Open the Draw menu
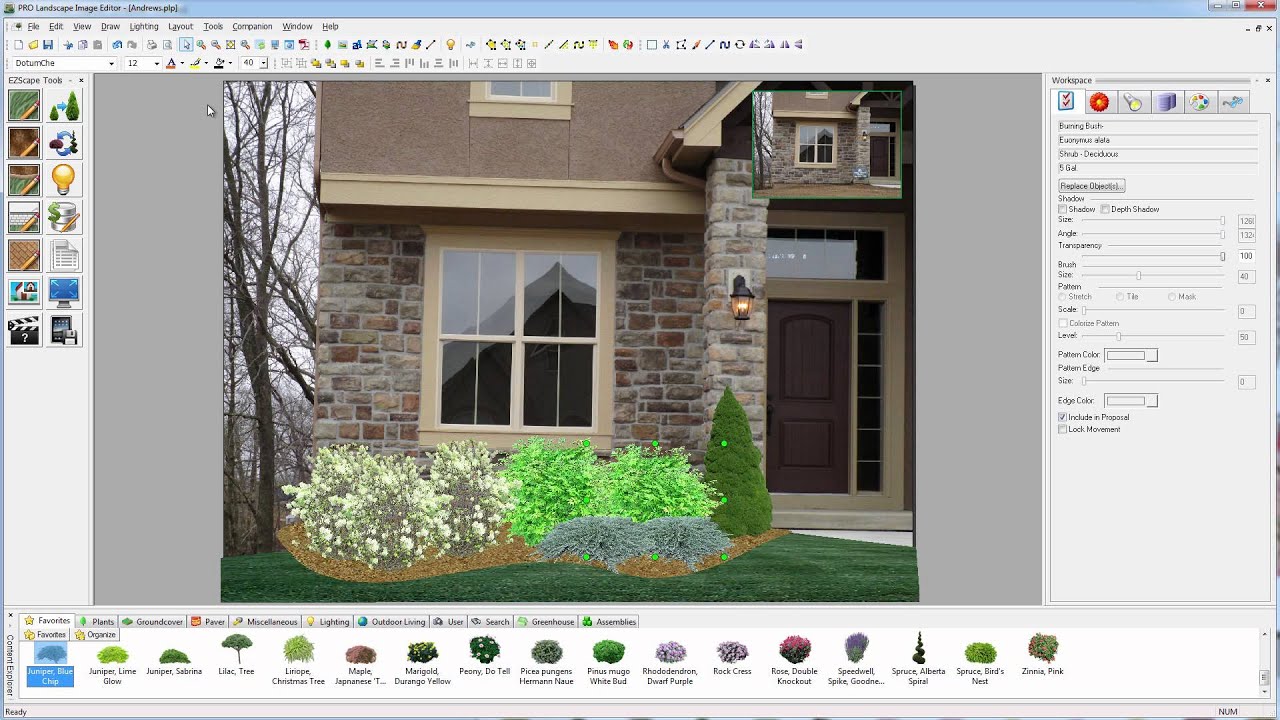Viewport: 1280px width, 720px height. point(110,26)
